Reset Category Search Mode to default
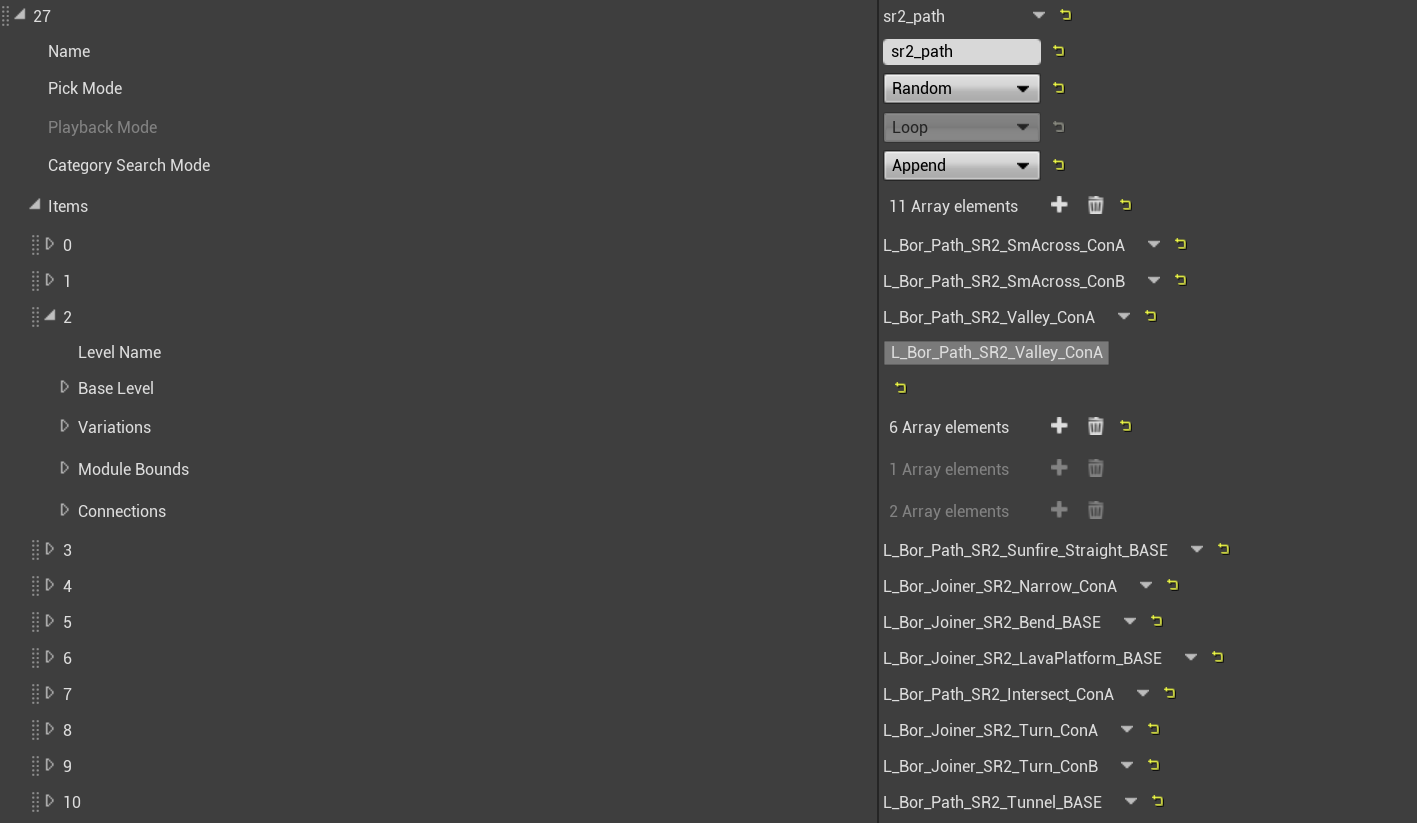 [x=1059, y=165]
